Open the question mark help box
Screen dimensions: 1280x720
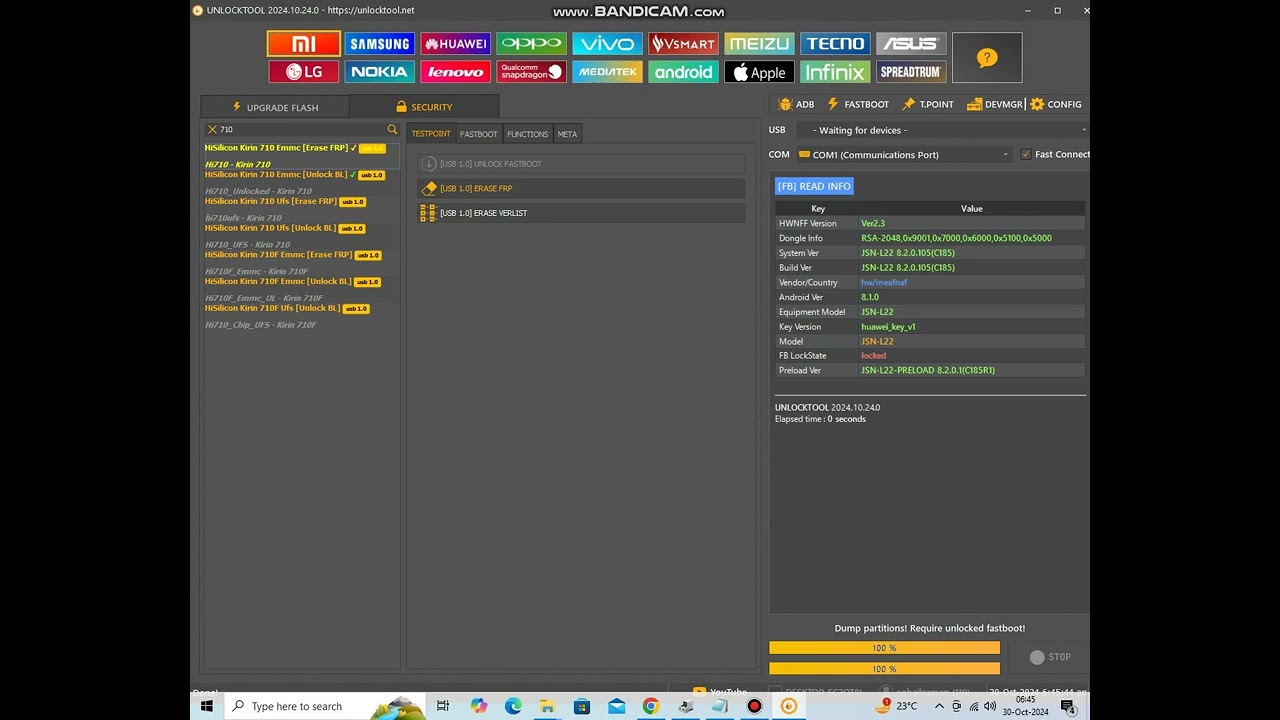point(987,58)
